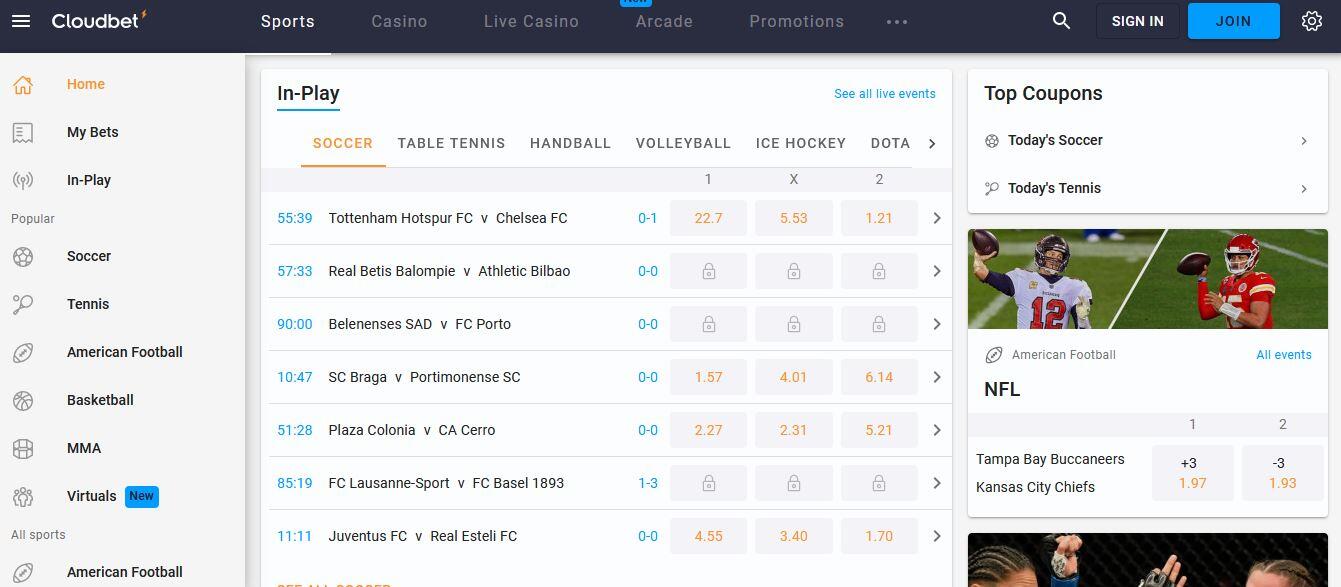Select the SOCCER in-play tab
Screen dimensions: 1341x587
tap(343, 143)
